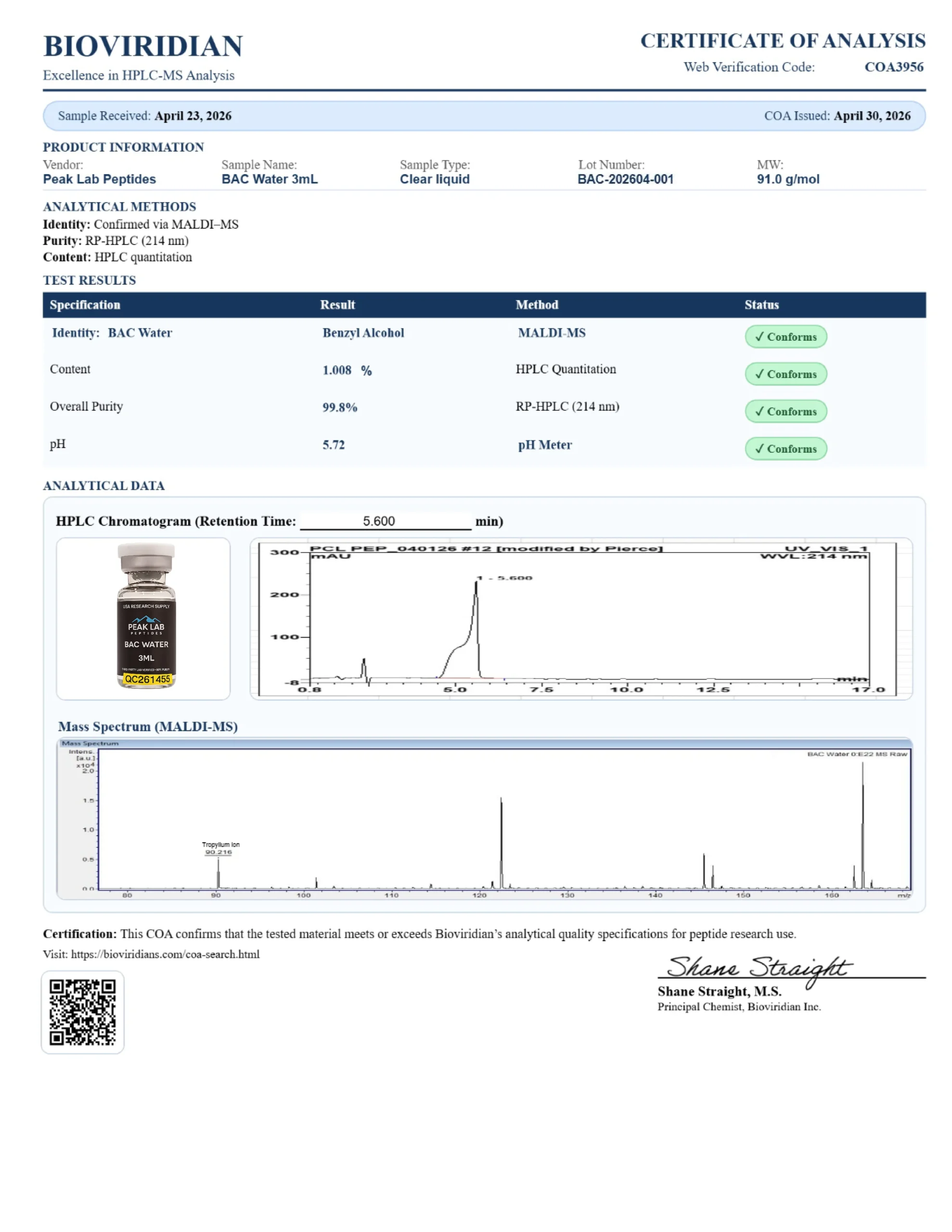
Task: Select lot number BAC-202604-001
Action: (625, 180)
